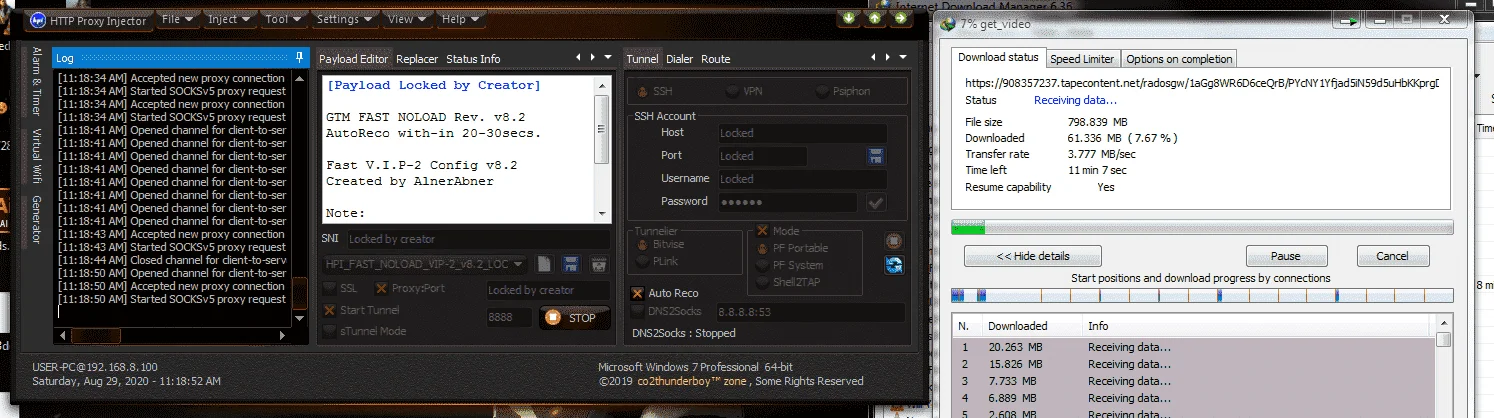Switch to the Route tab

pos(715,59)
